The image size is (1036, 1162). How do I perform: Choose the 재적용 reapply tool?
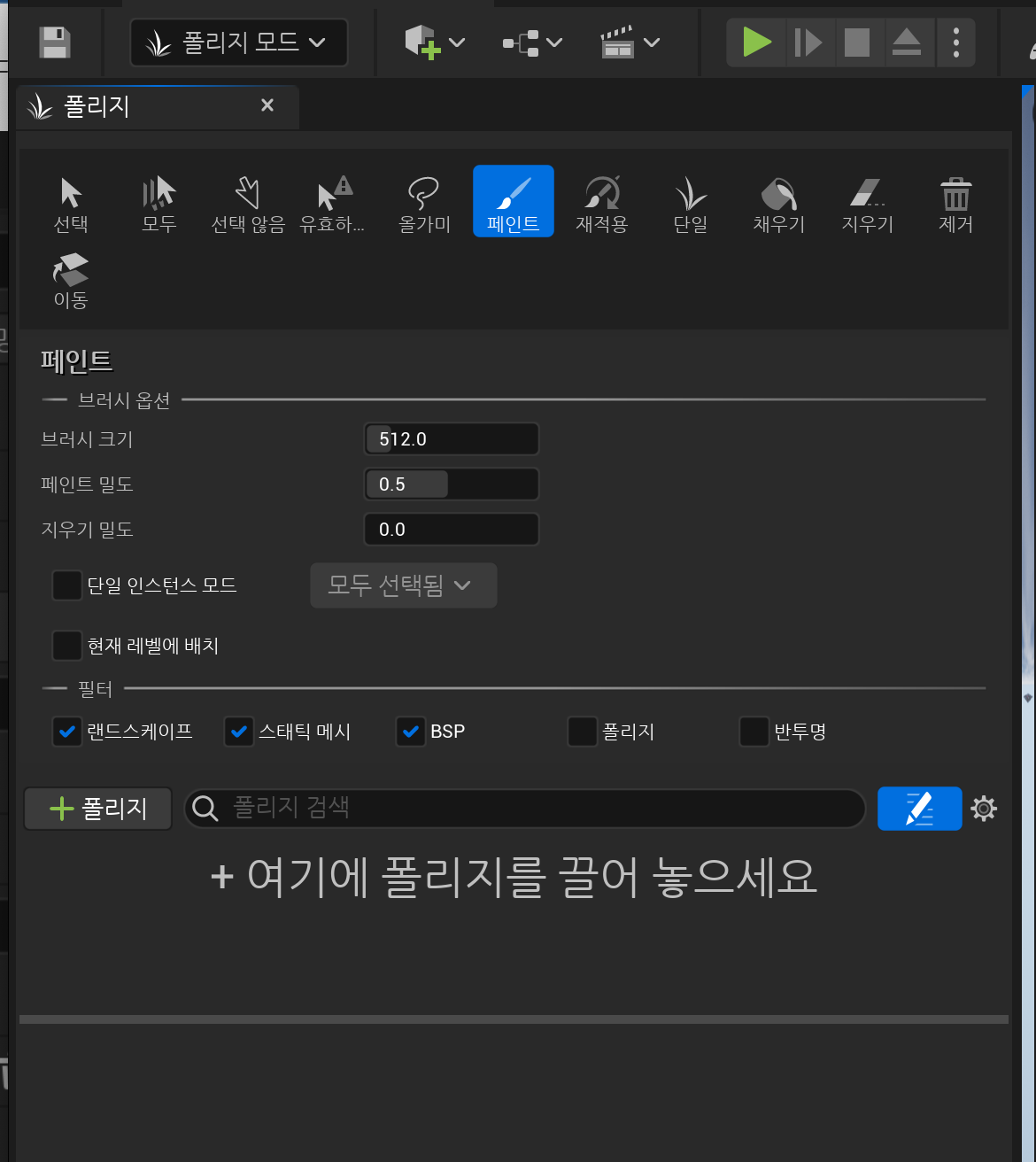pos(602,202)
